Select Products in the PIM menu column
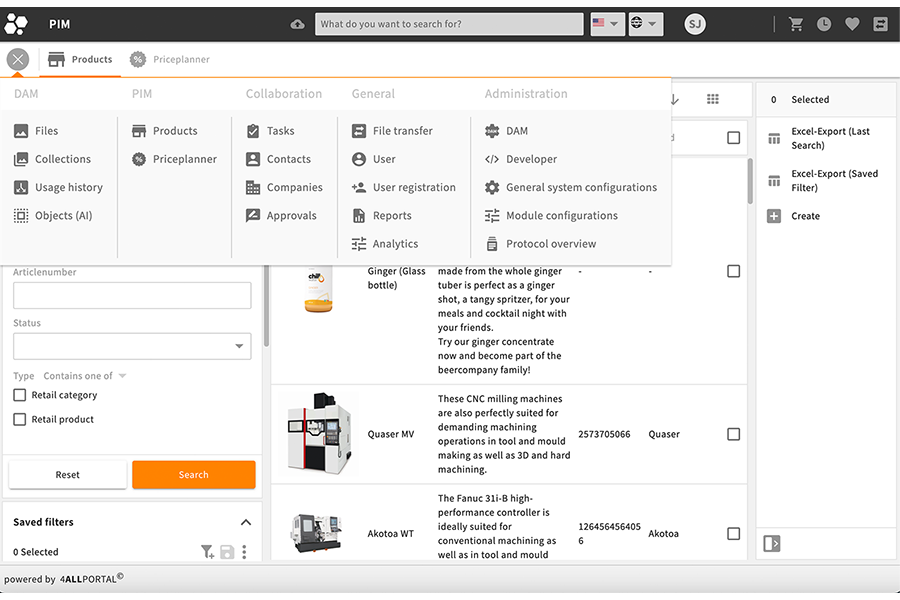Screen dimensions: 900x600 point(164,131)
